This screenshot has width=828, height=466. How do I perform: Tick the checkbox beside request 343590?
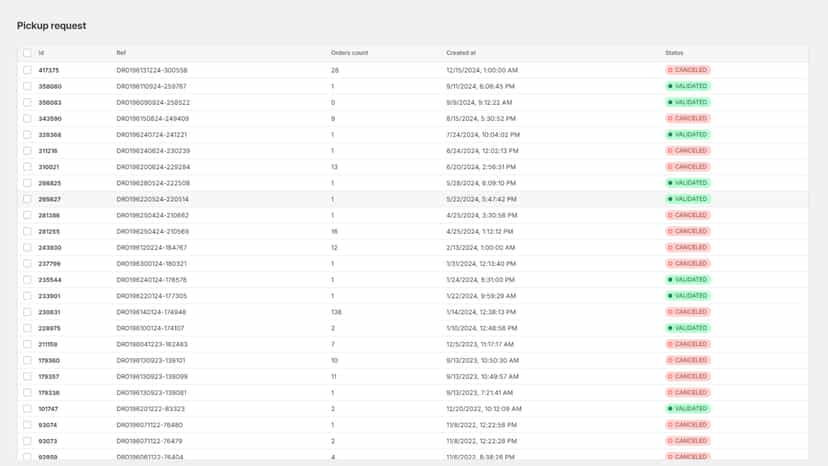tap(27, 118)
